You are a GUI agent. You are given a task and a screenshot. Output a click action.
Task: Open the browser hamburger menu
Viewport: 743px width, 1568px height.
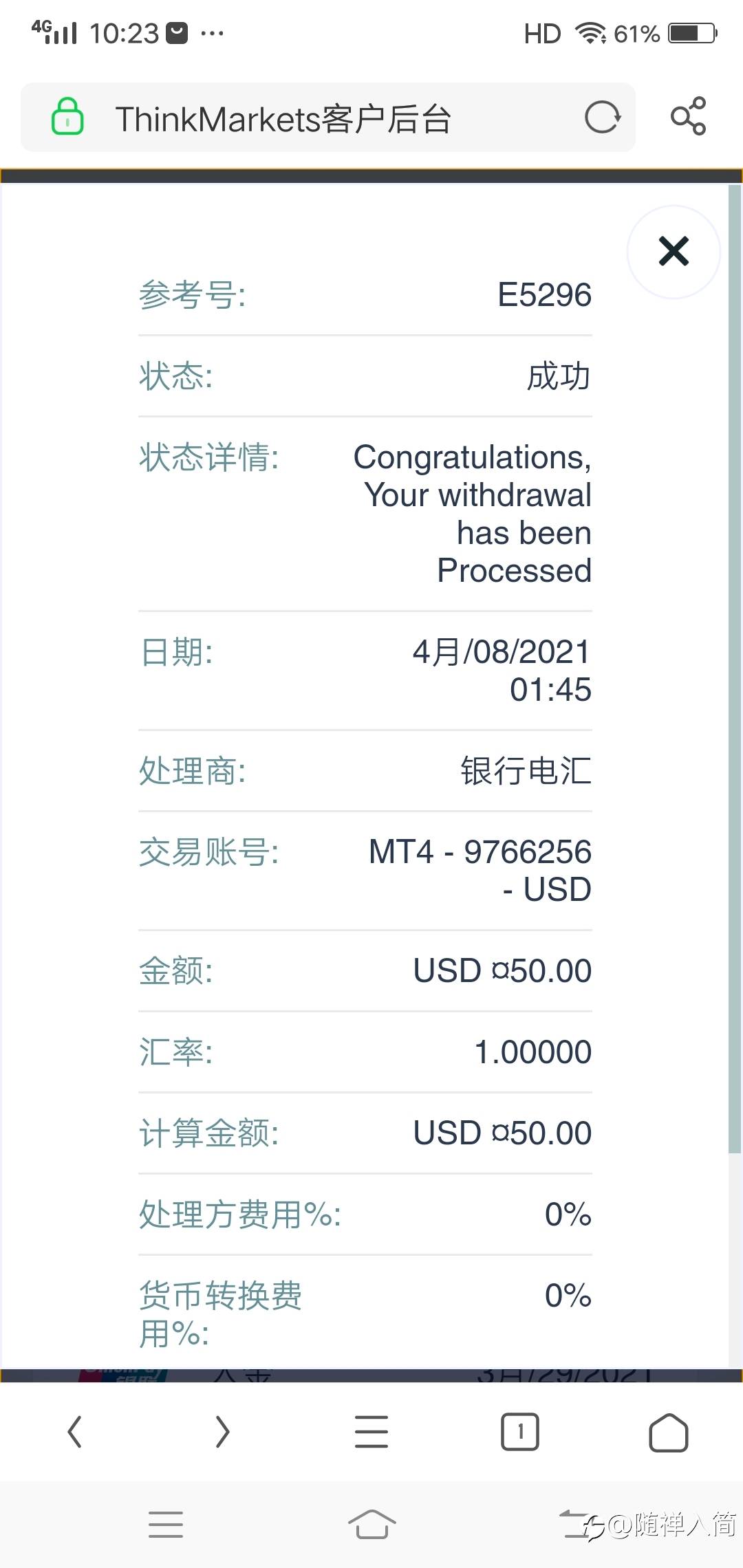coord(371,1433)
